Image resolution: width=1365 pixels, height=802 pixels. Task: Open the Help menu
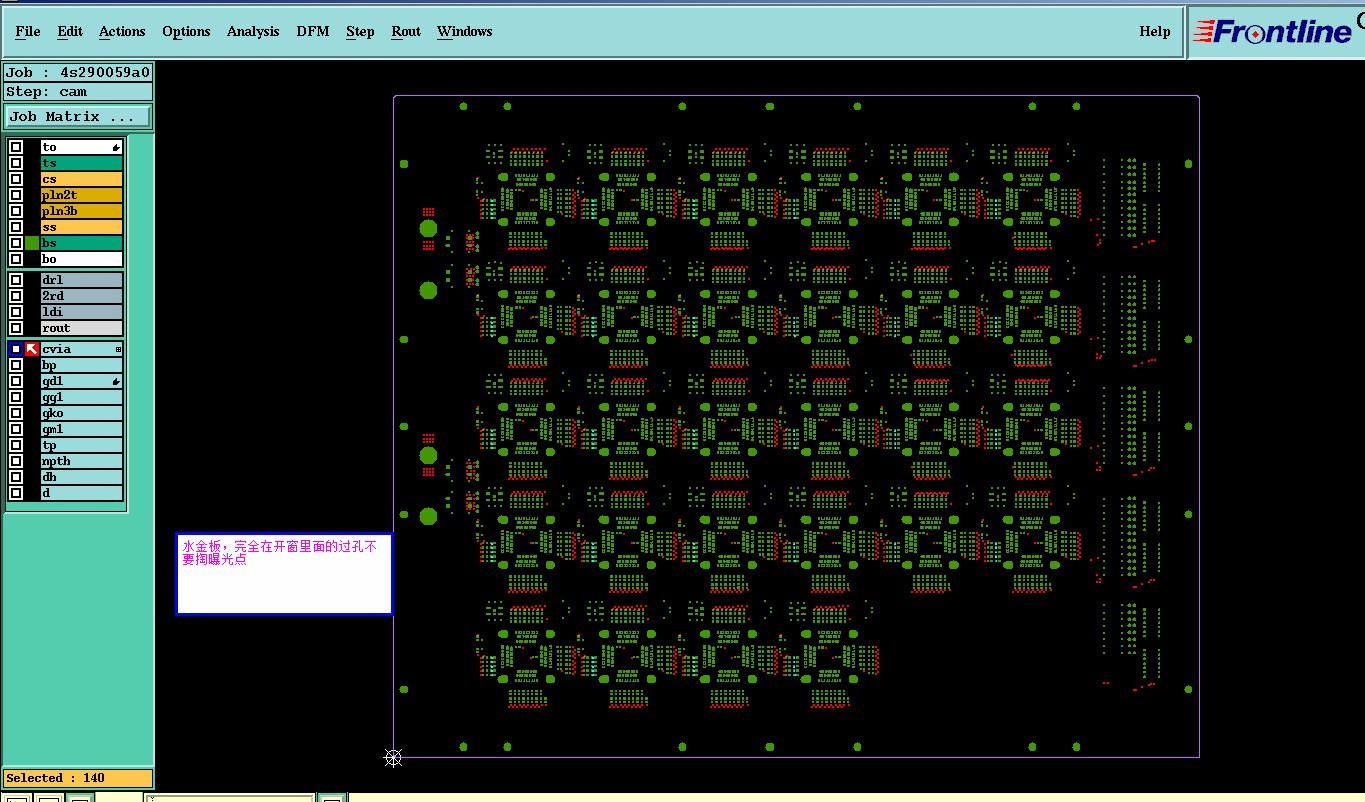1155,31
